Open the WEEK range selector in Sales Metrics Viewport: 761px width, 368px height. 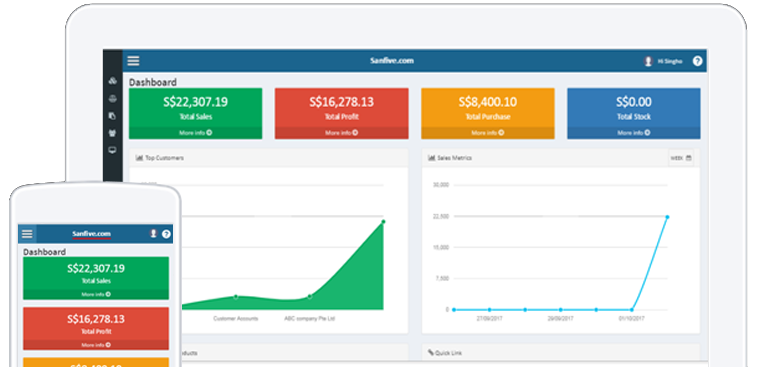(681, 158)
